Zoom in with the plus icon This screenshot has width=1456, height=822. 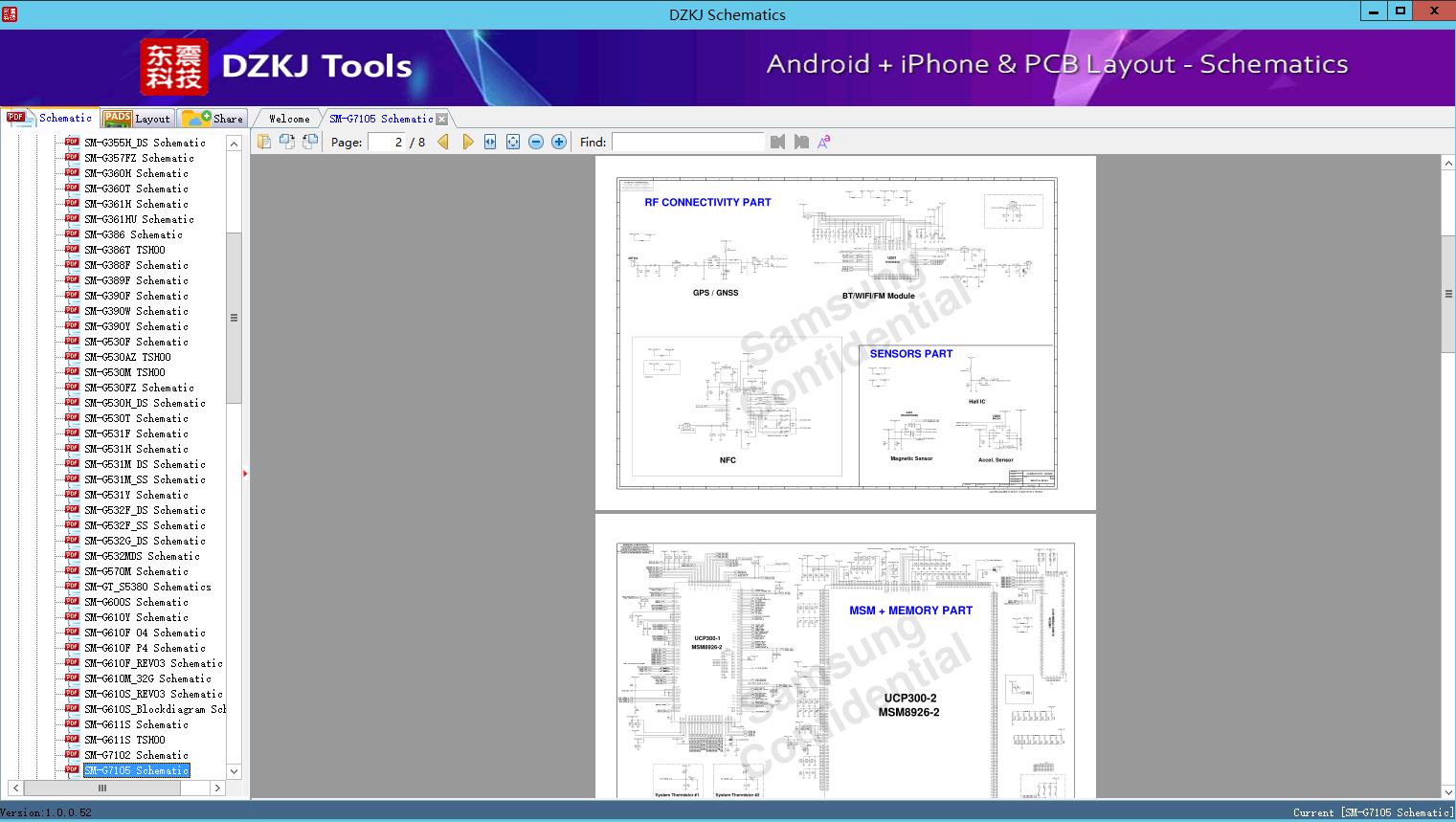coord(559,142)
